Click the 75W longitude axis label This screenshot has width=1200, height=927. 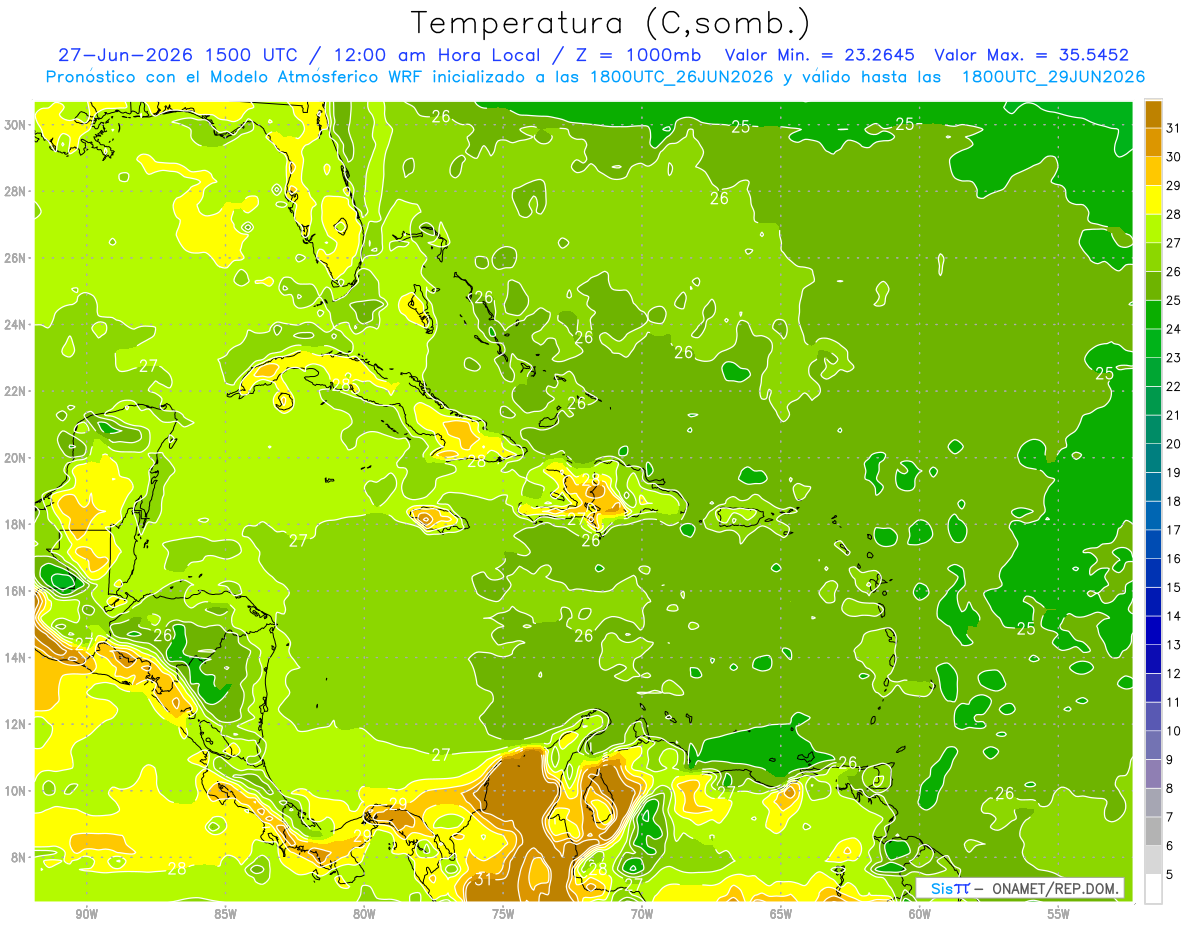(503, 915)
